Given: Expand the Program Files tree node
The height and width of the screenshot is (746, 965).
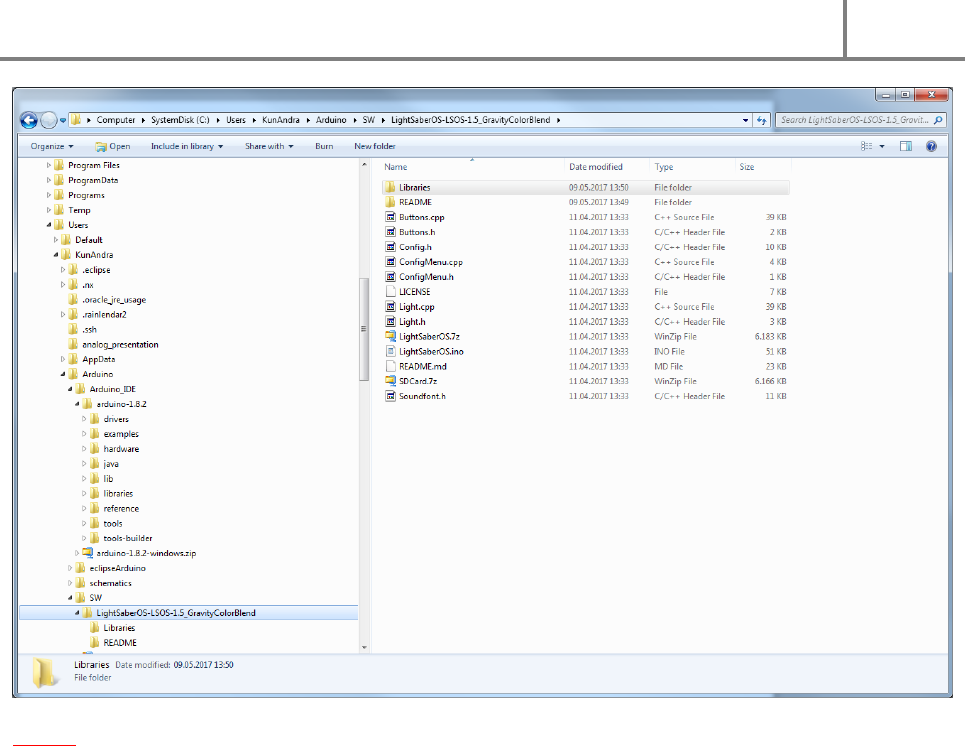Looking at the screenshot, I should coord(49,165).
